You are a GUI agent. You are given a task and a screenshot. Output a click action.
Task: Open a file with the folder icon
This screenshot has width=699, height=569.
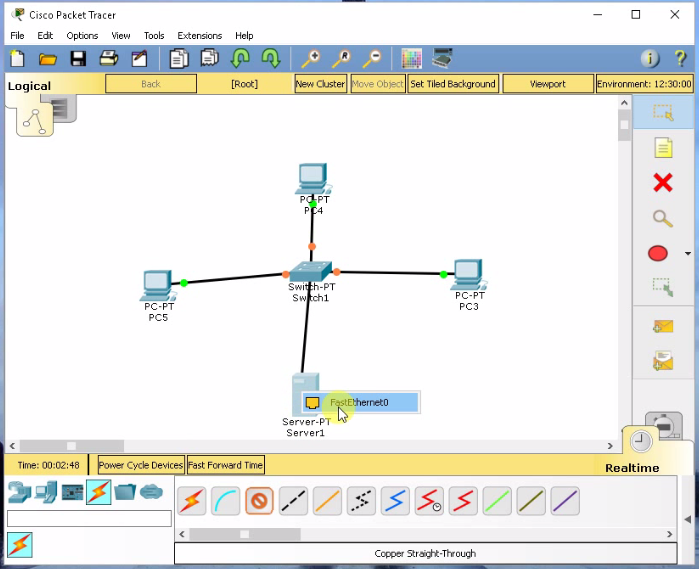(48, 59)
